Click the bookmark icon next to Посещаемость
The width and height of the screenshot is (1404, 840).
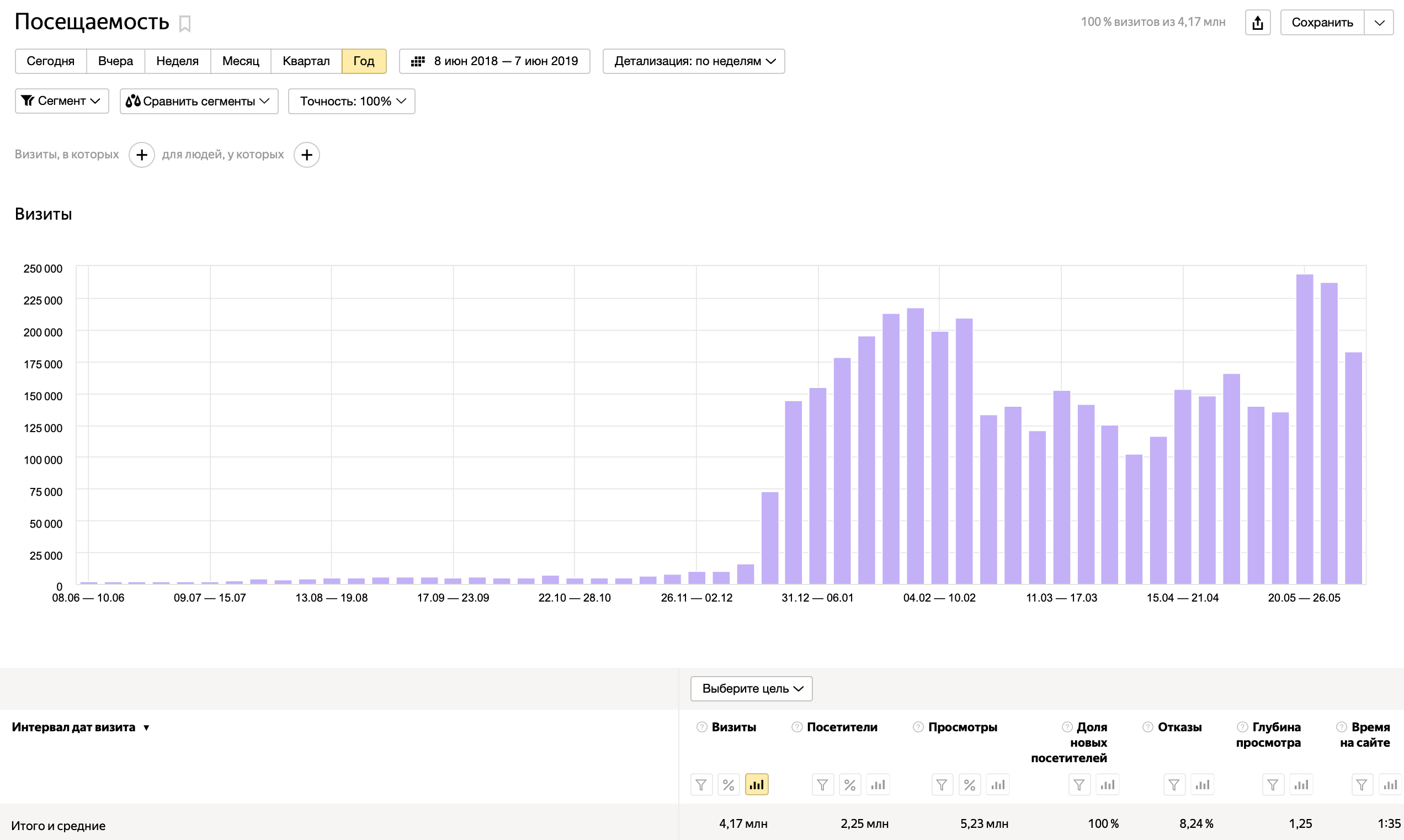[x=184, y=24]
